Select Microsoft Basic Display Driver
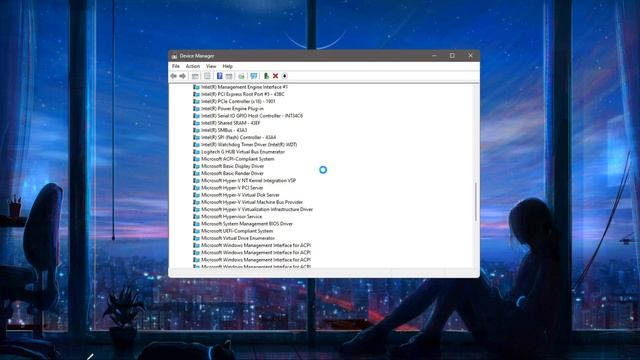The width and height of the screenshot is (640, 360). [233, 166]
